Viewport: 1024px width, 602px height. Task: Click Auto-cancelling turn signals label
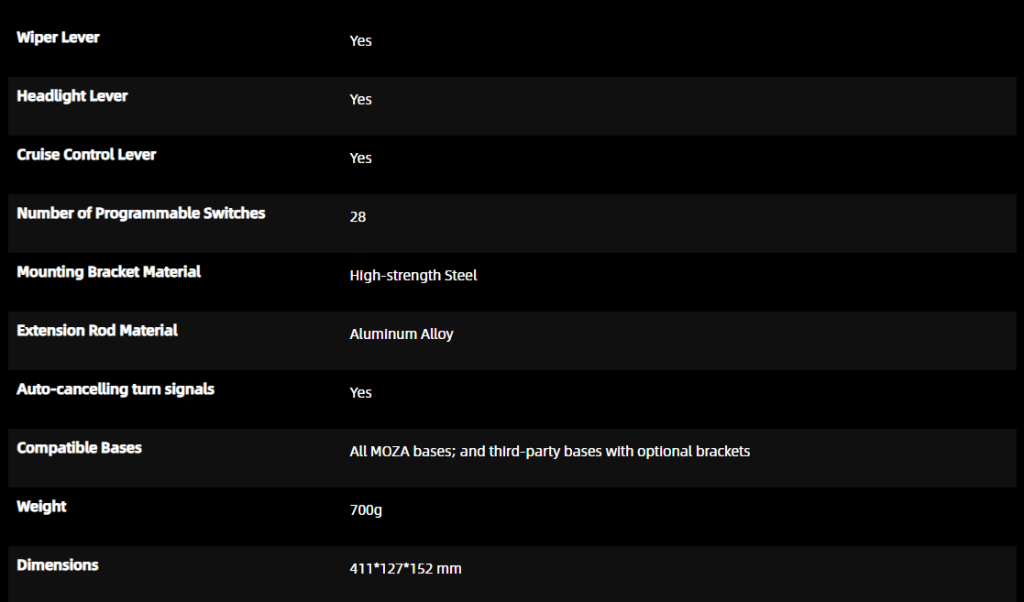(x=115, y=389)
